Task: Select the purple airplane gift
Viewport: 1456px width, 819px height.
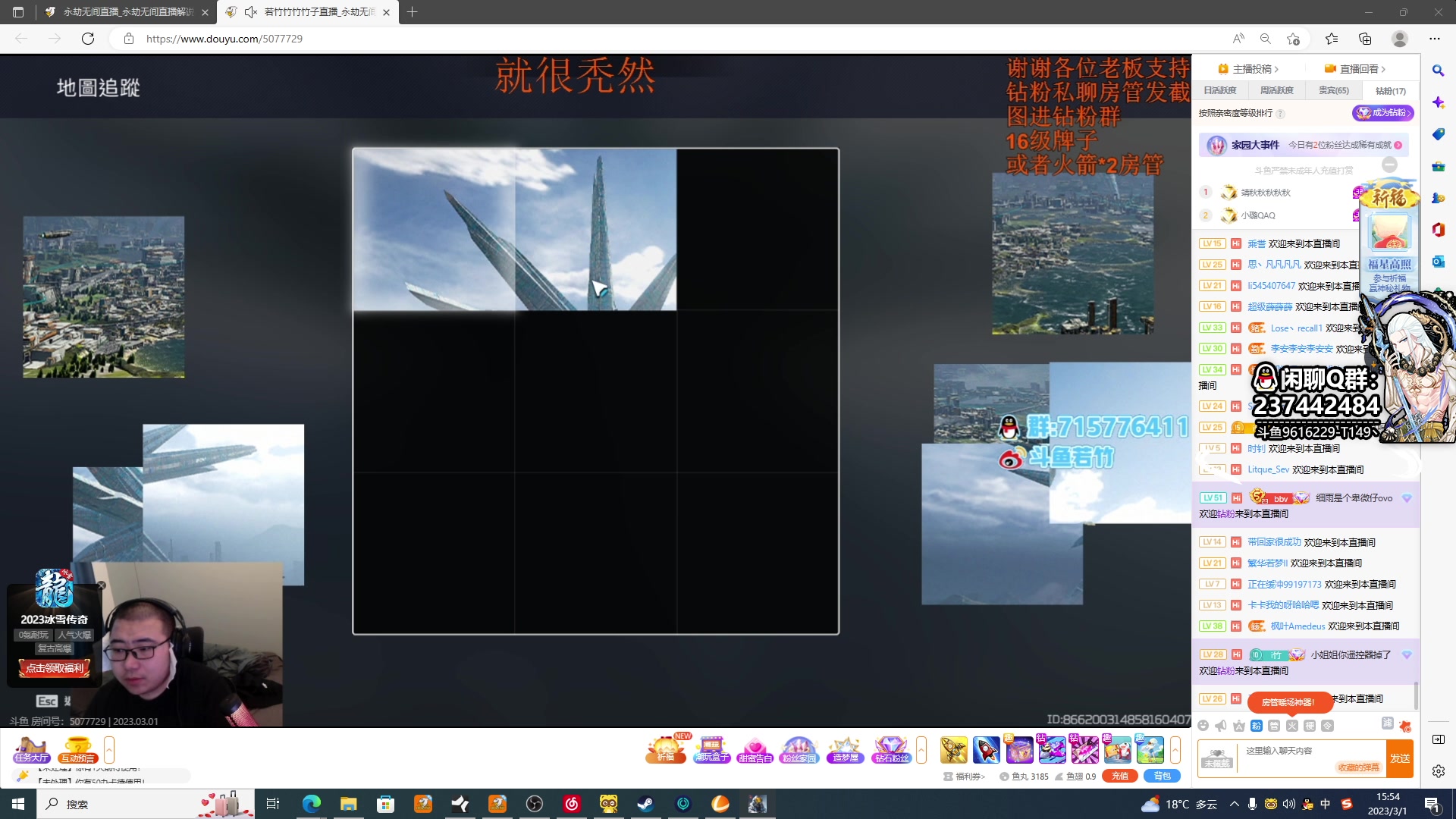Action: click(x=1052, y=750)
